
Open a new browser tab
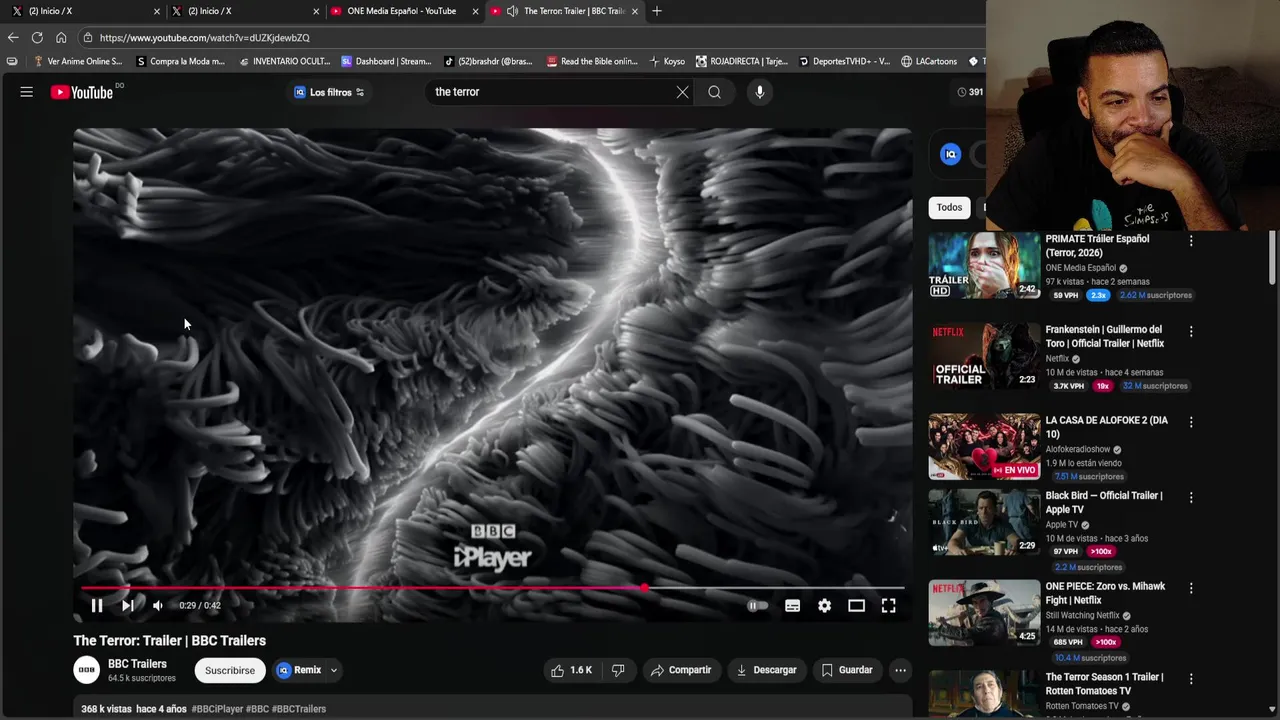(x=656, y=11)
